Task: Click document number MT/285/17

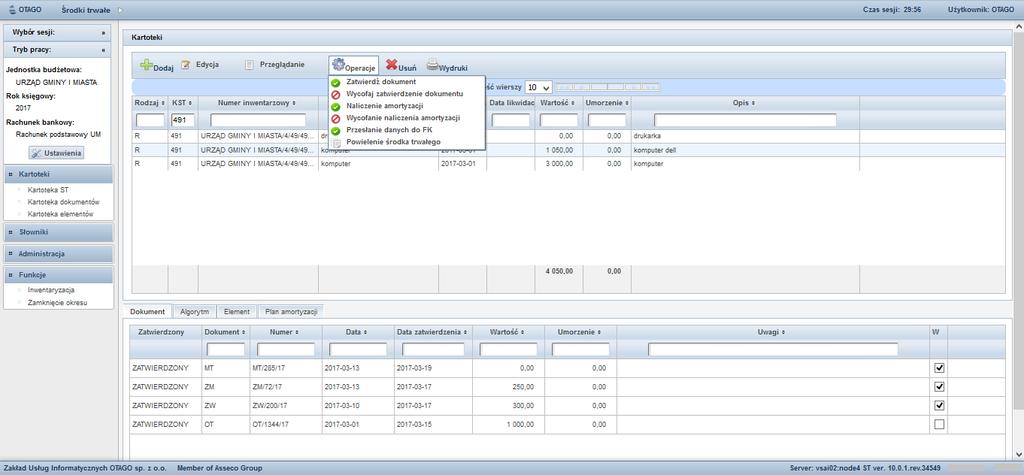Action: point(268,369)
